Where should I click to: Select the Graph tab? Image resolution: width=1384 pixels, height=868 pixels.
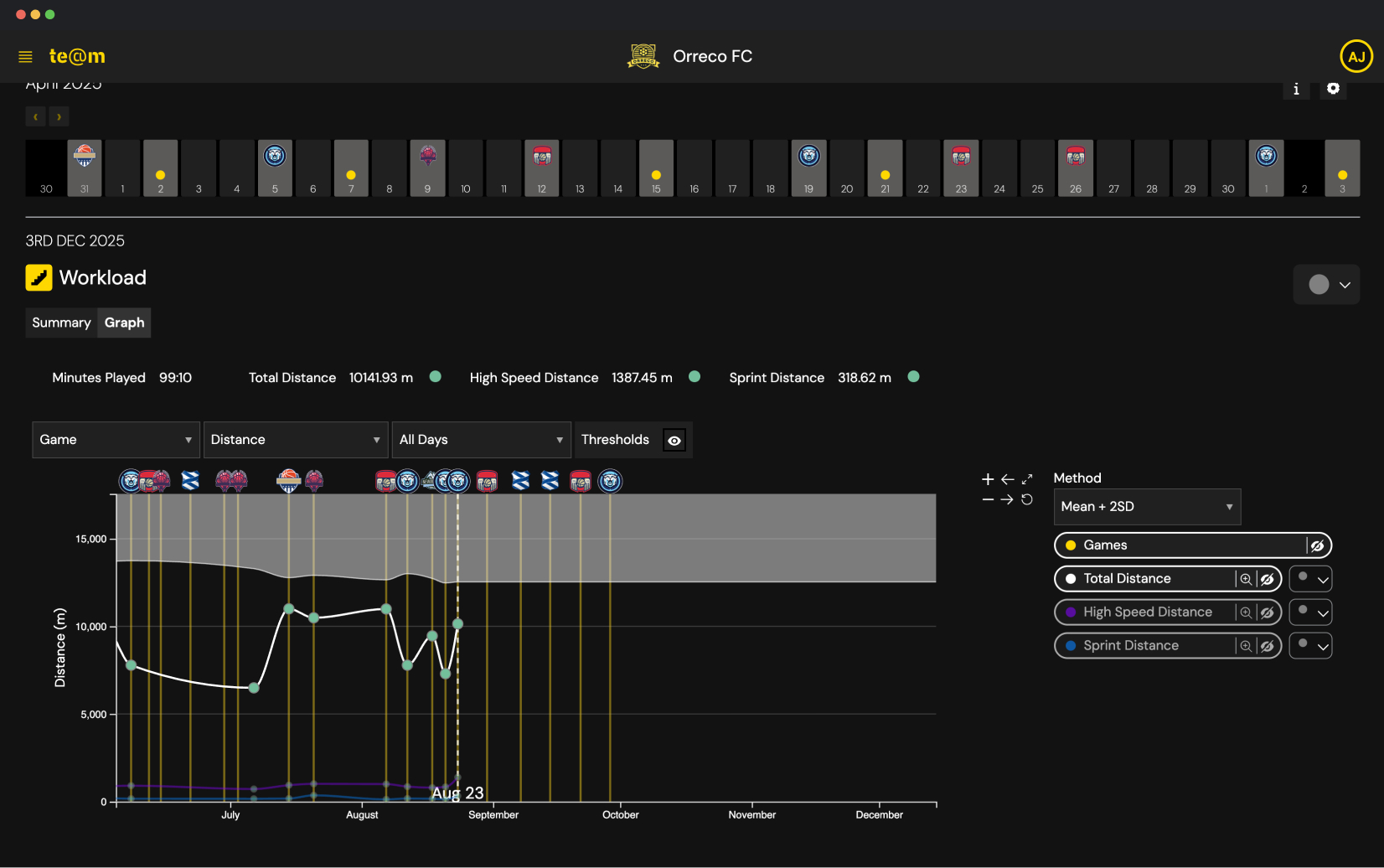click(123, 323)
